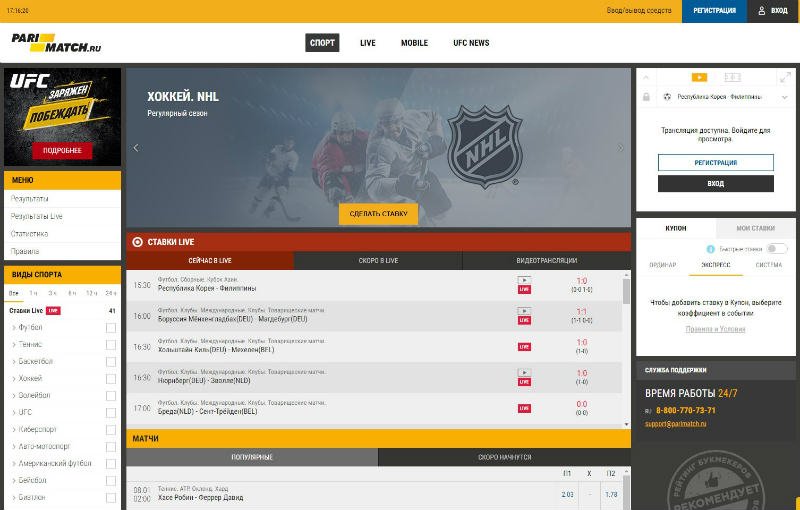This screenshot has width=800, height=510.
Task: Go to the next banner slide arrow
Action: (620, 148)
